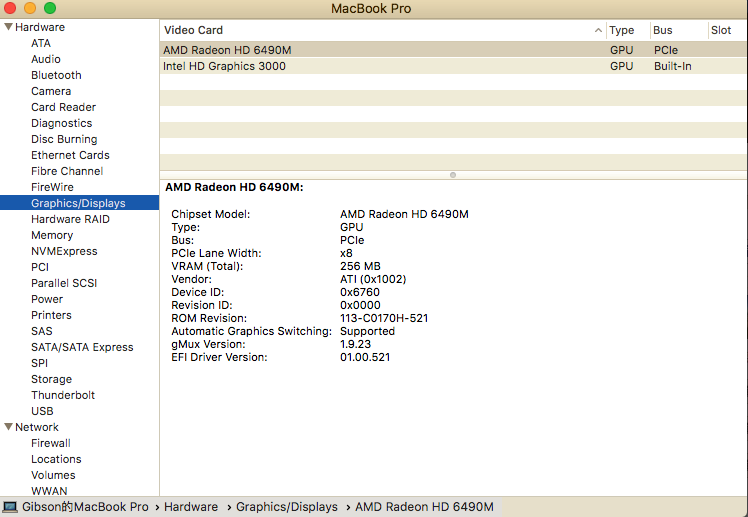Click the gMux Version value 1.9.23
The height and width of the screenshot is (517, 748).
click(355, 344)
